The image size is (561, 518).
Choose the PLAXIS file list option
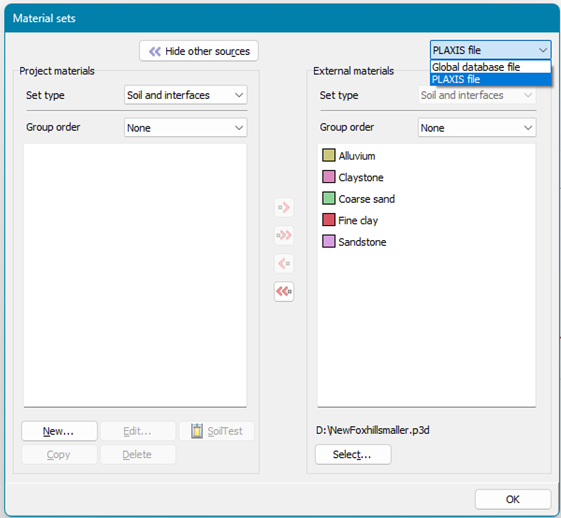[x=491, y=79]
